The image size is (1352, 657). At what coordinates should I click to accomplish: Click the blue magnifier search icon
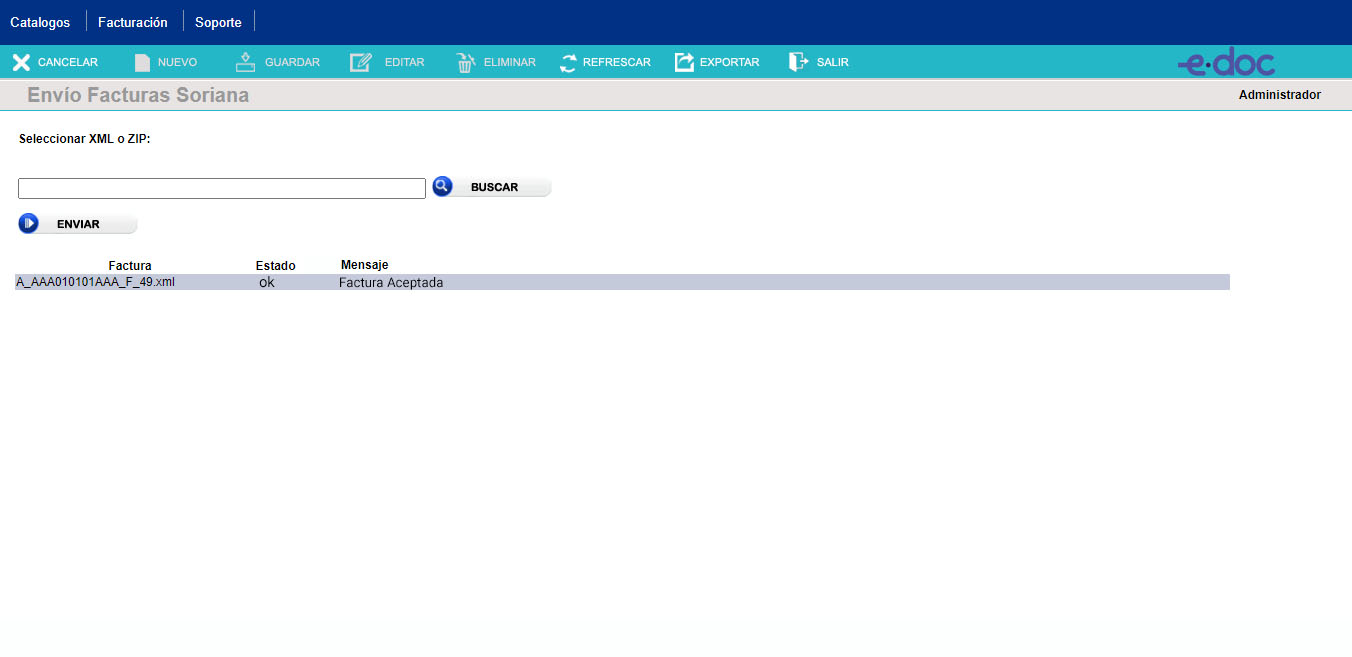[x=443, y=186]
